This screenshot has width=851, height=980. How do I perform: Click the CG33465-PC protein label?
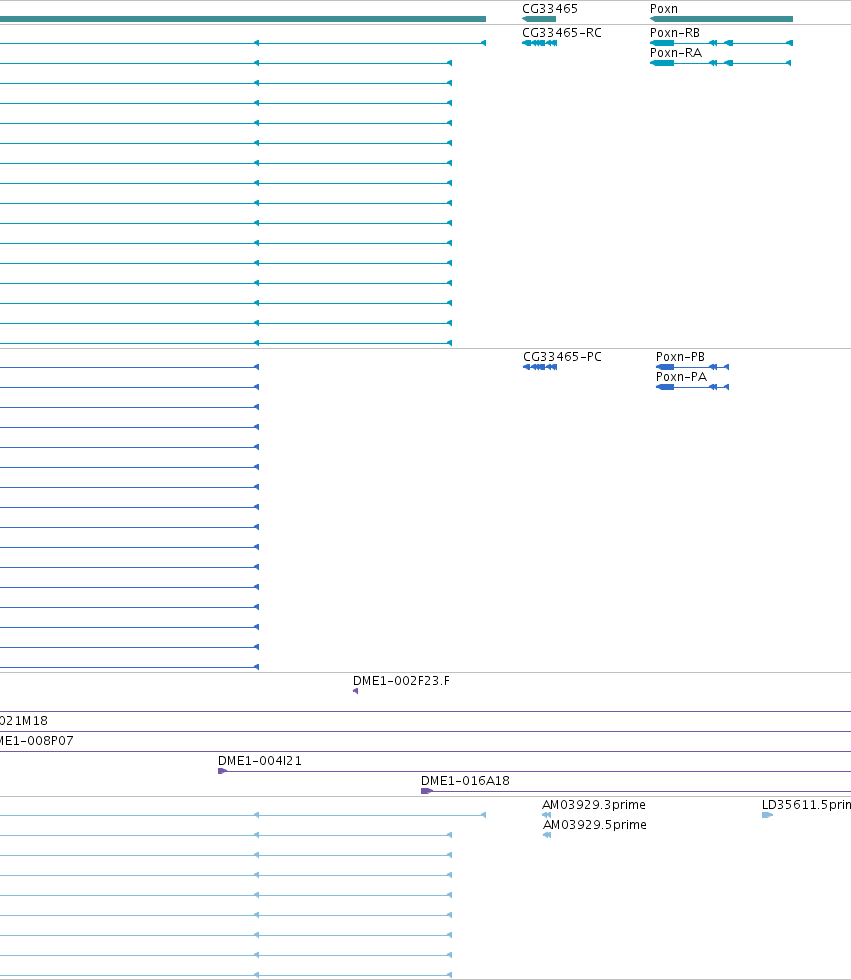[x=562, y=356]
